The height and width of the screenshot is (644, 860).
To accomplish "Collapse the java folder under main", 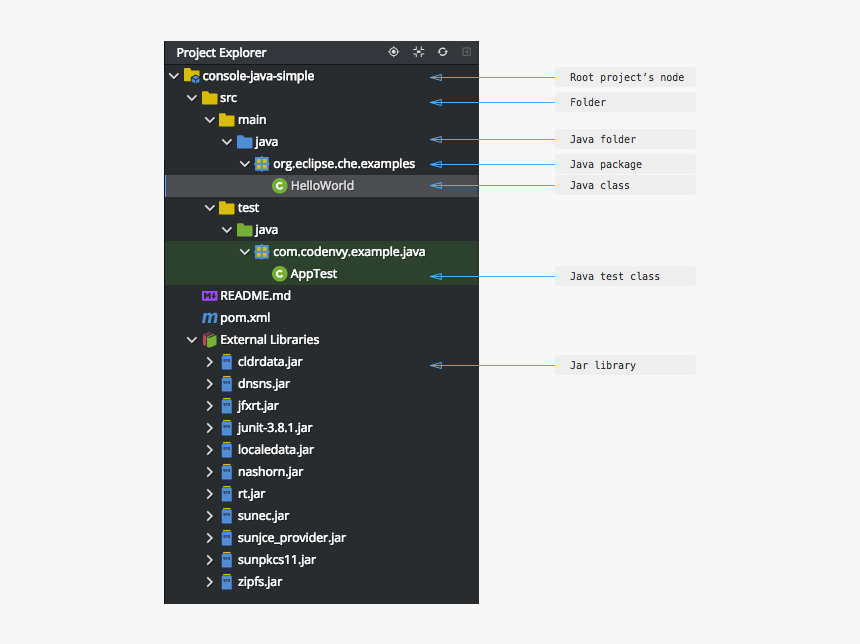I will point(227,142).
